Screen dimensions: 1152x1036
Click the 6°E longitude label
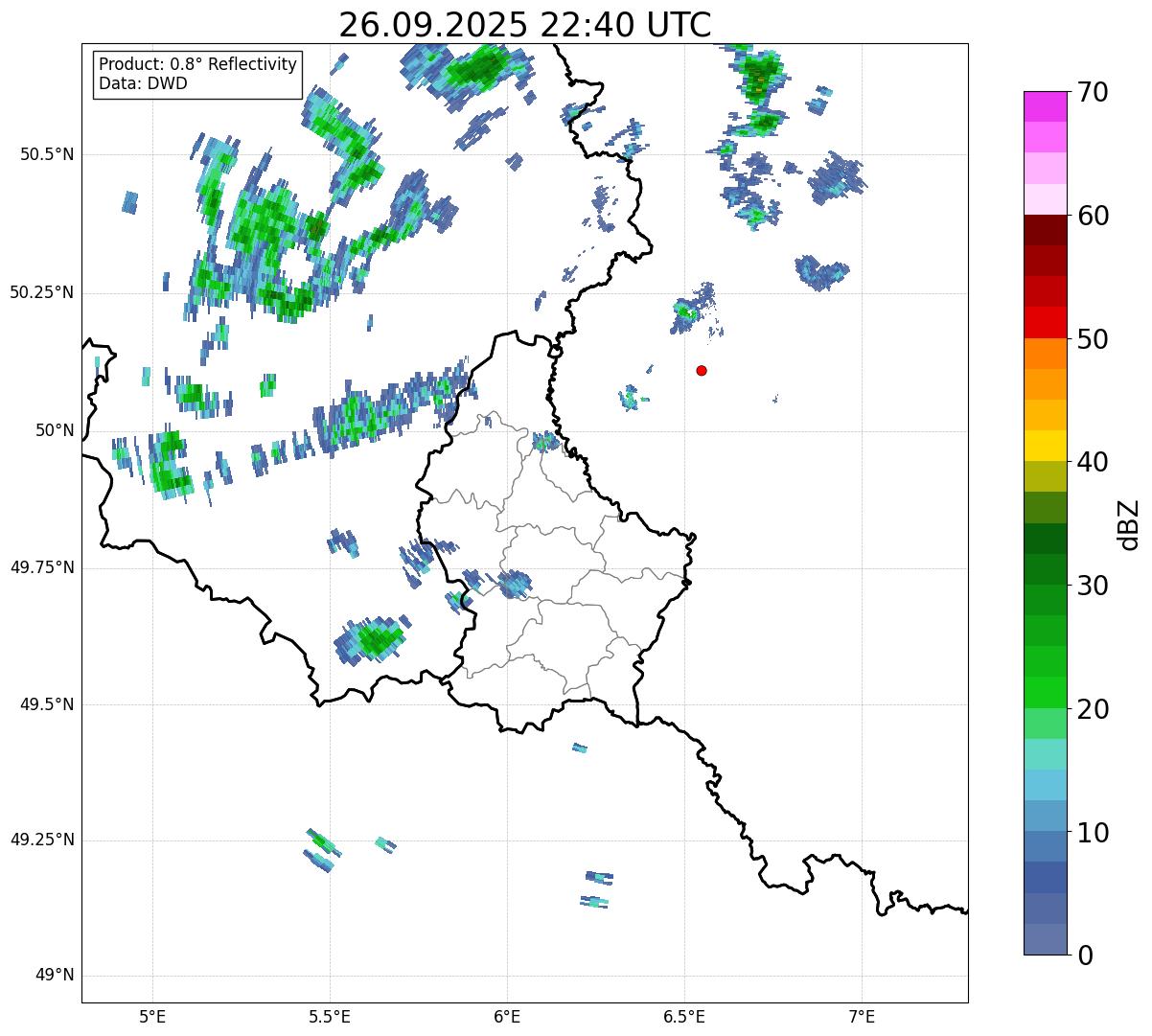point(507,1016)
